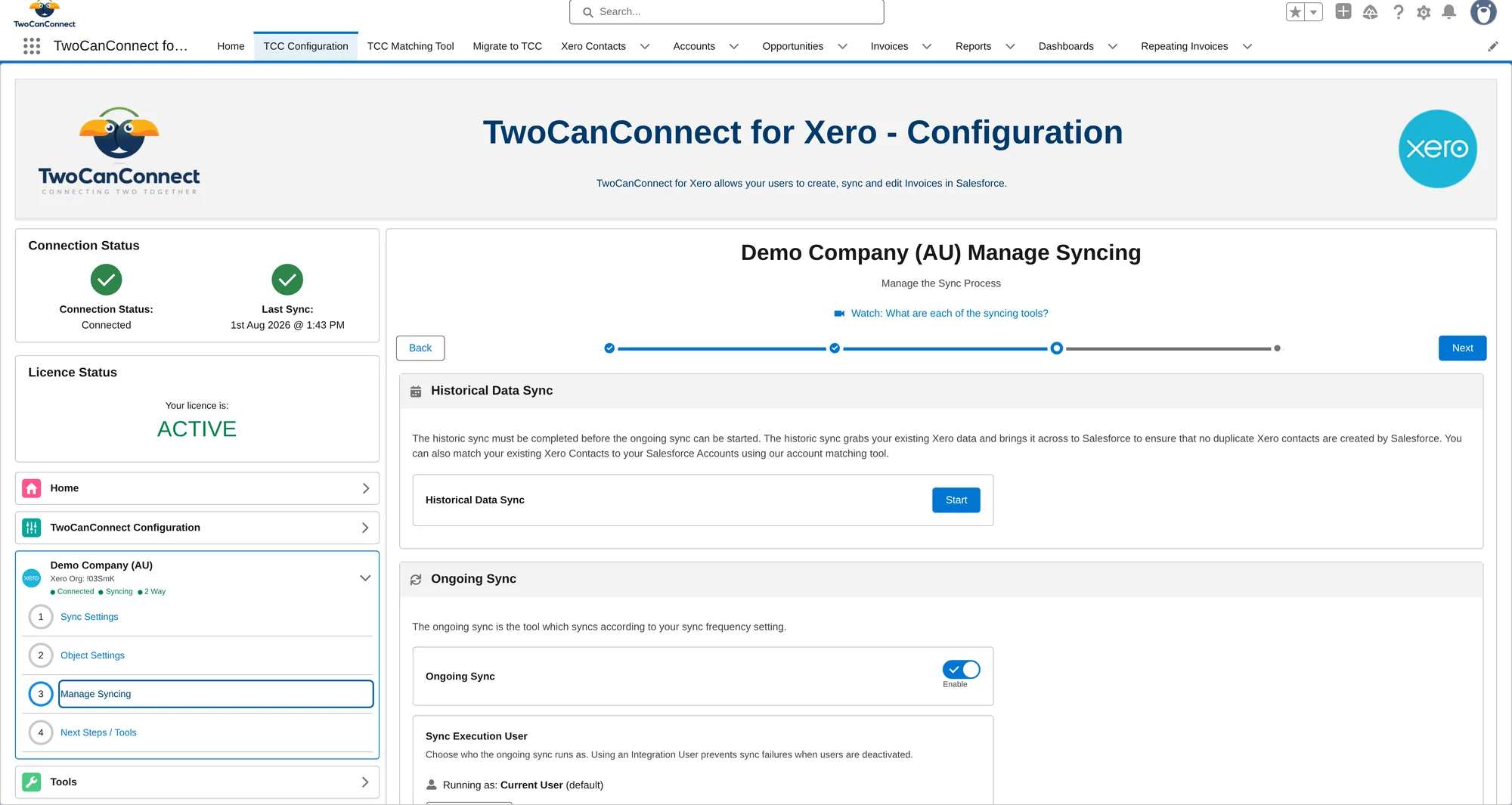The image size is (1512, 805).
Task: Click the pink Home icon in sidebar
Action: [32, 488]
